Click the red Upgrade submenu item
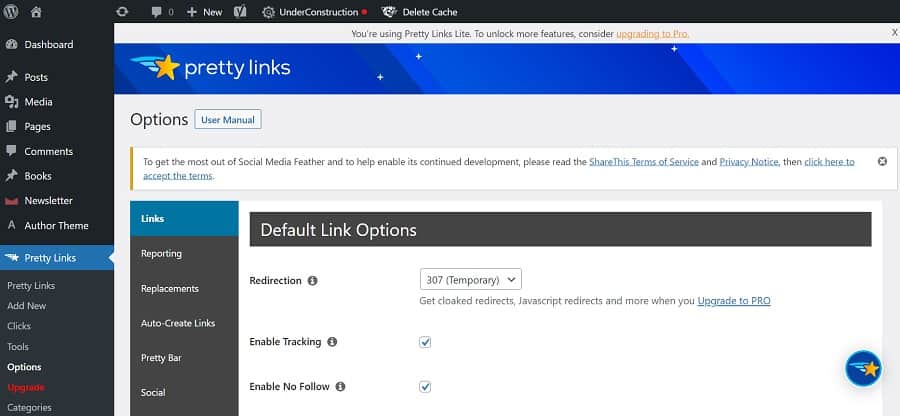The image size is (900, 416). [26, 387]
